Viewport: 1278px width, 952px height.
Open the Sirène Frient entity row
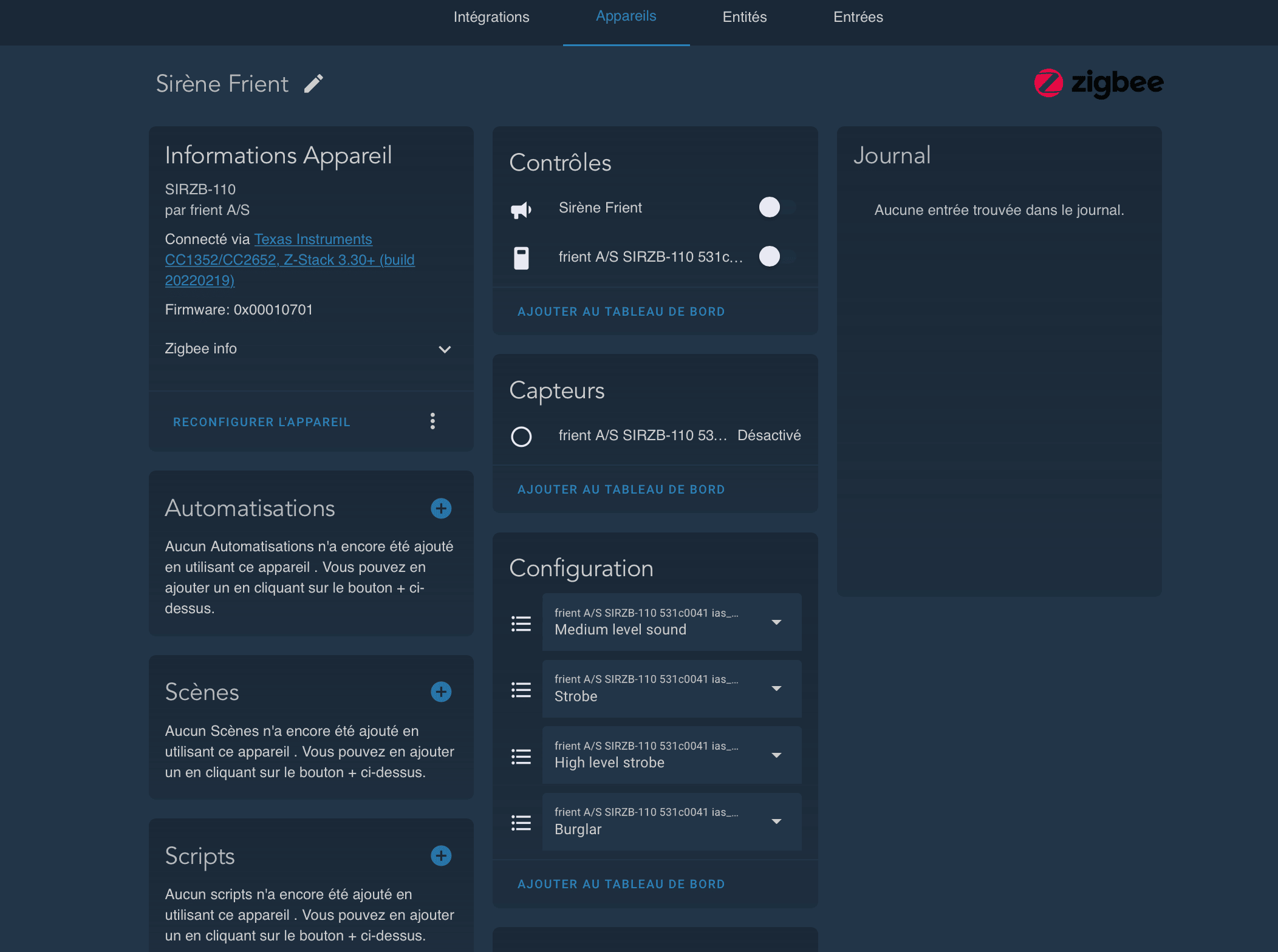[655, 208]
